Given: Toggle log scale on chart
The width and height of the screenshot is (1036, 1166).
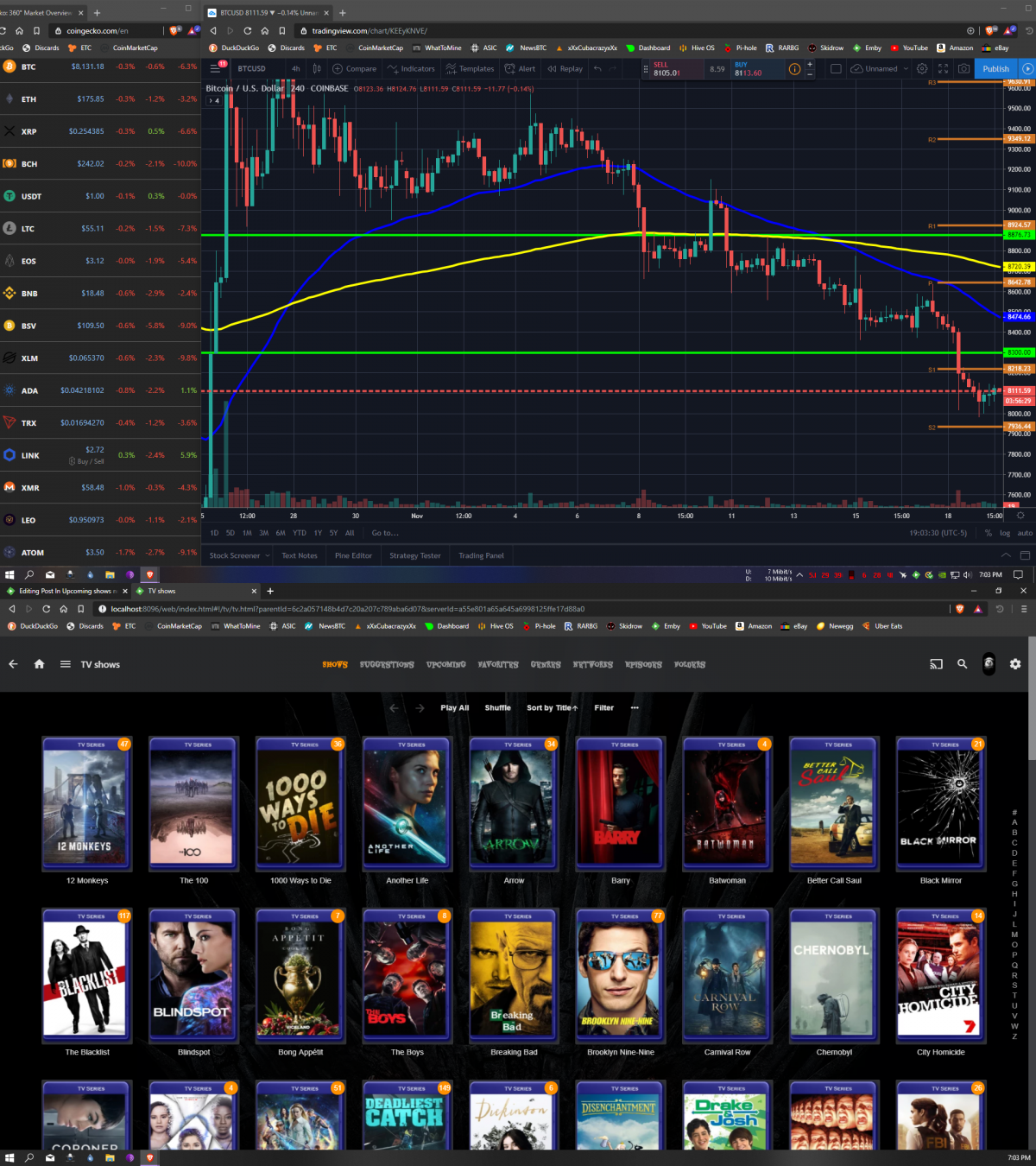Looking at the screenshot, I should (x=1005, y=533).
